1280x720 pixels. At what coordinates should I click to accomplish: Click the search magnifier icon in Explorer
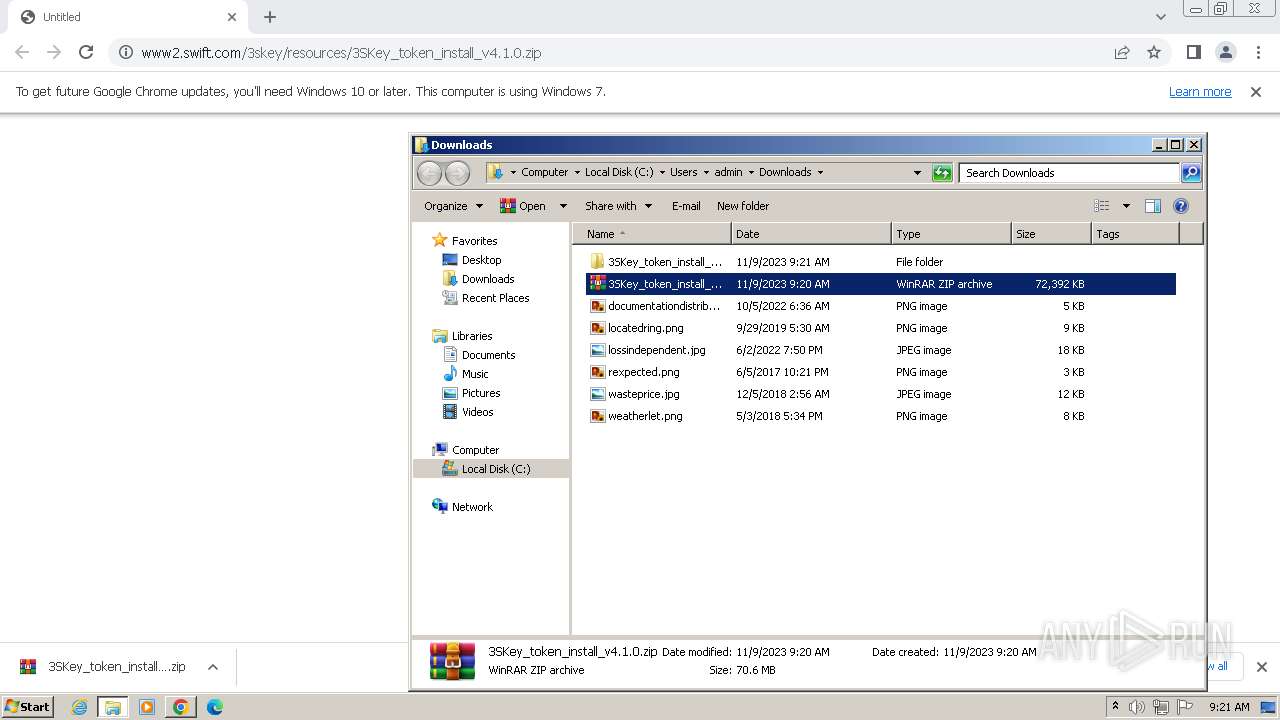pyautogui.click(x=1191, y=173)
